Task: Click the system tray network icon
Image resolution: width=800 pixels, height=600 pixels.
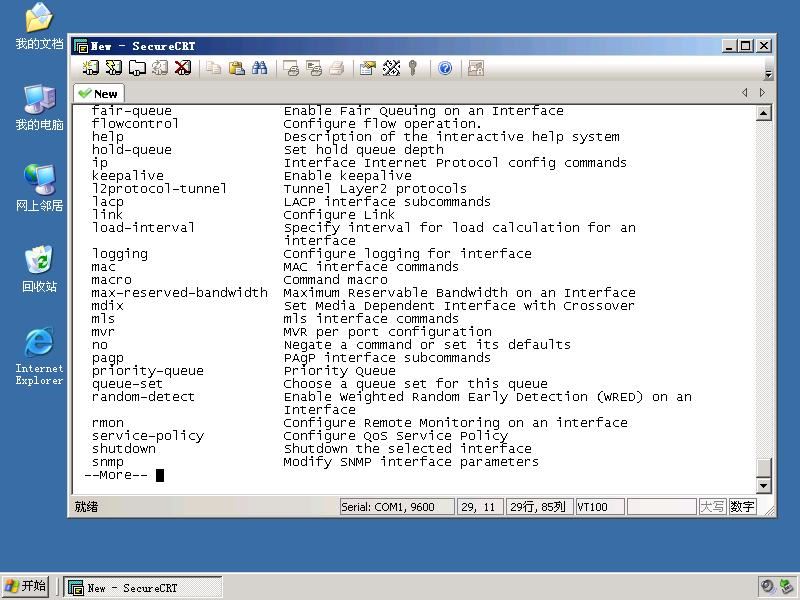Action: click(x=786, y=586)
